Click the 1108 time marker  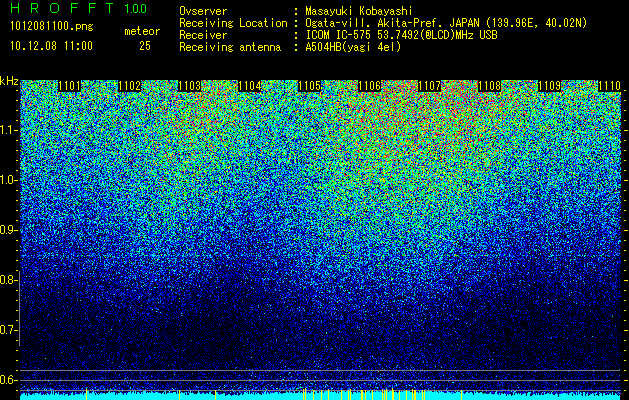[x=489, y=86]
